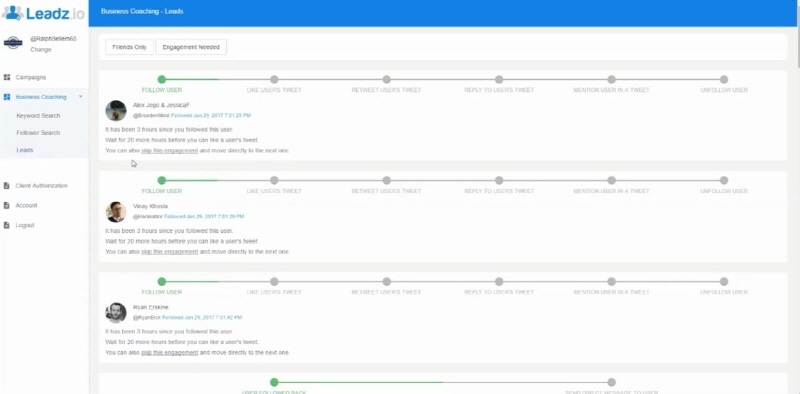Viewport: 800px width, 394px height.
Task: Click skip this engagement for Alex Jego
Action: pos(169,151)
